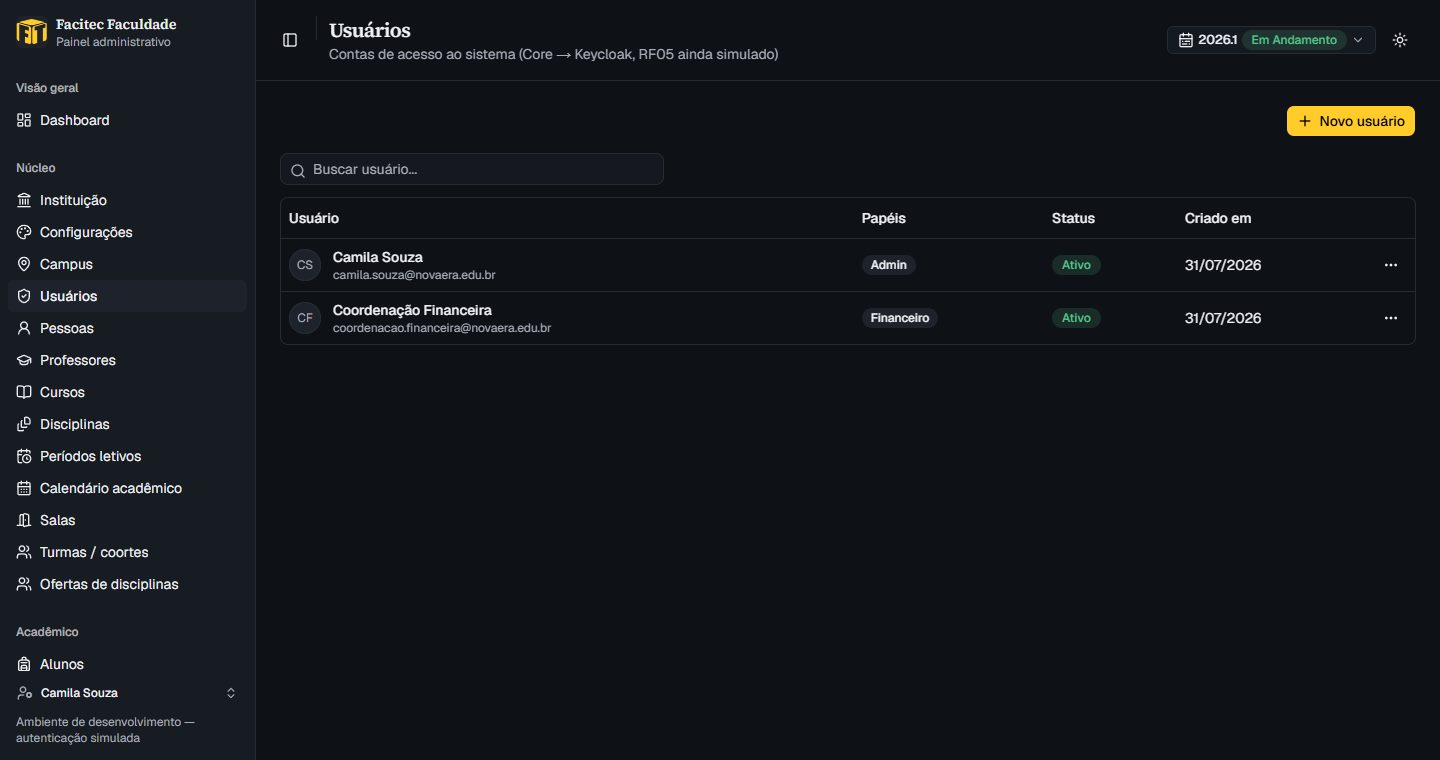
Task: Click the 31/07/2026 date for Camila Souza
Action: pyautogui.click(x=1223, y=265)
